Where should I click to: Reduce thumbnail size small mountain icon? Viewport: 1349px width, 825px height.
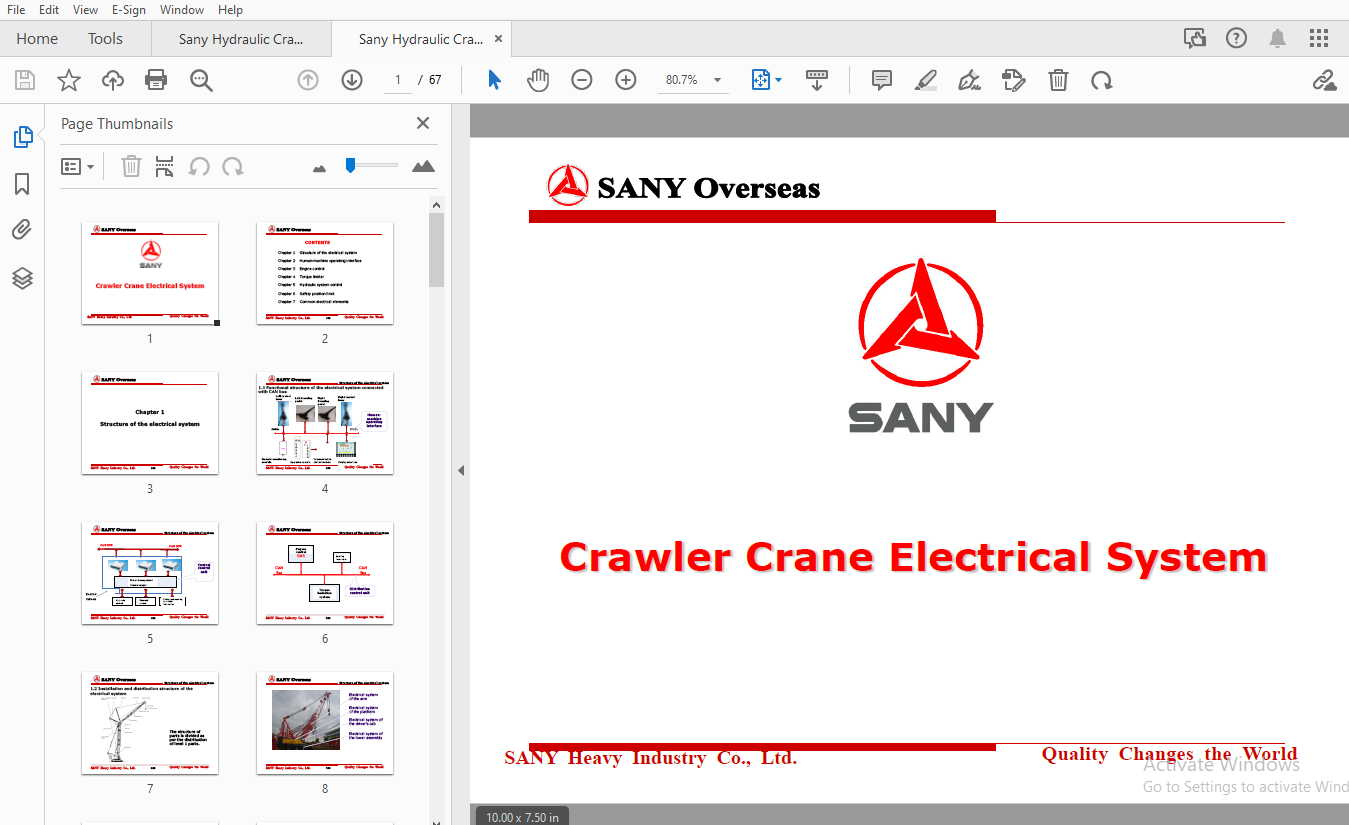(x=320, y=168)
